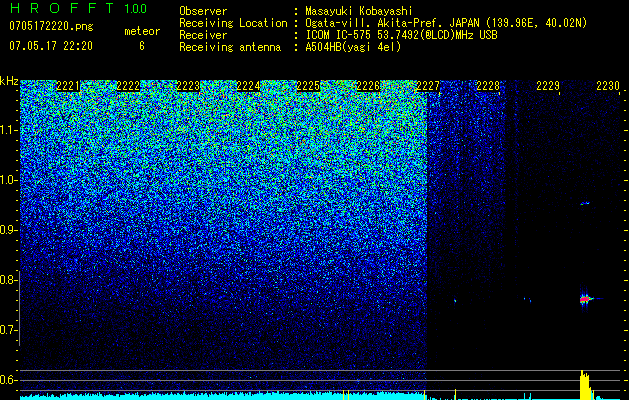Click the 2230 time marker
Image resolution: width=629 pixels, height=400 pixels.
[608, 86]
